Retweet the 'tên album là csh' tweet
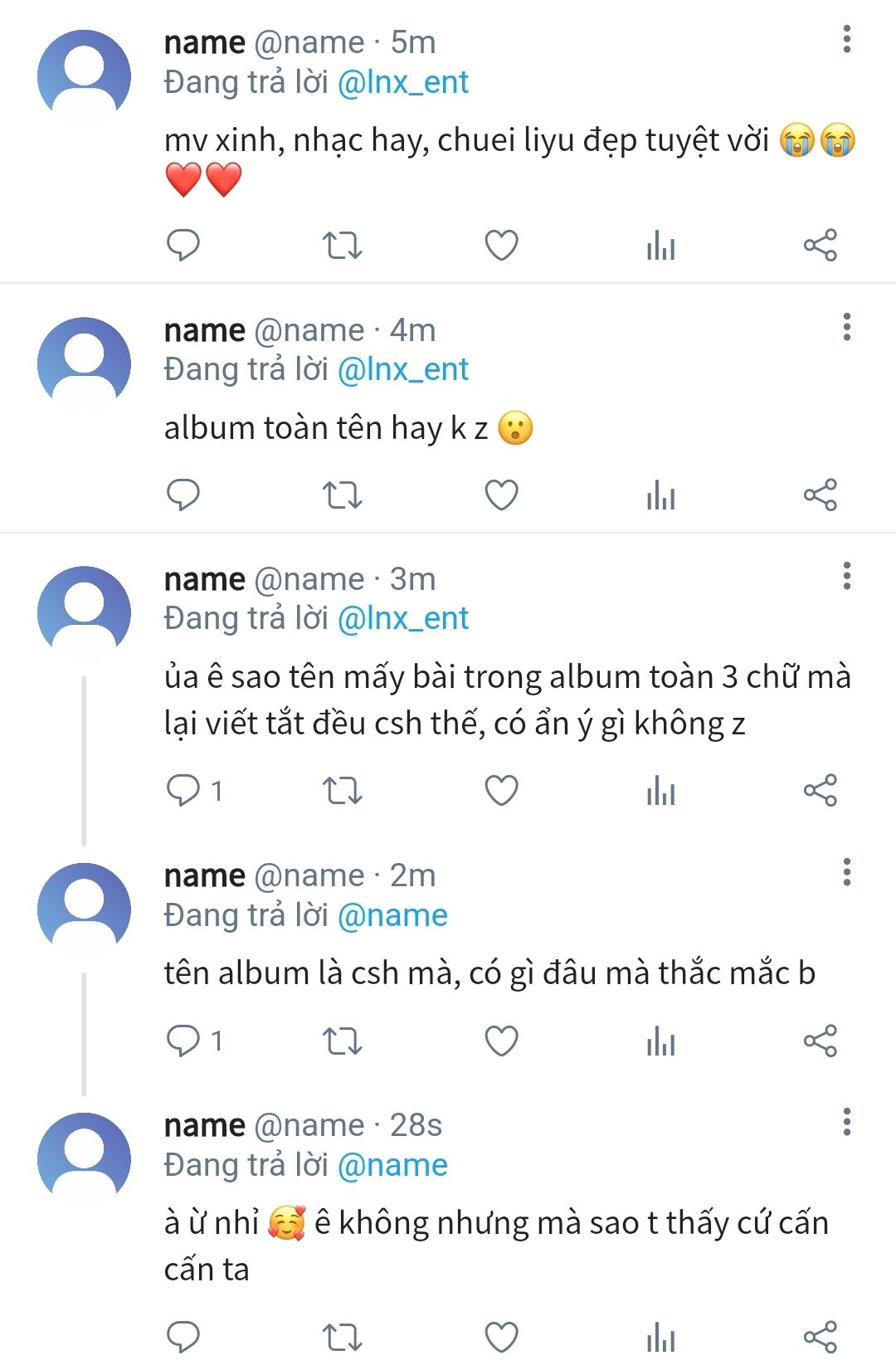The width and height of the screenshot is (896, 1370). pos(342,1041)
